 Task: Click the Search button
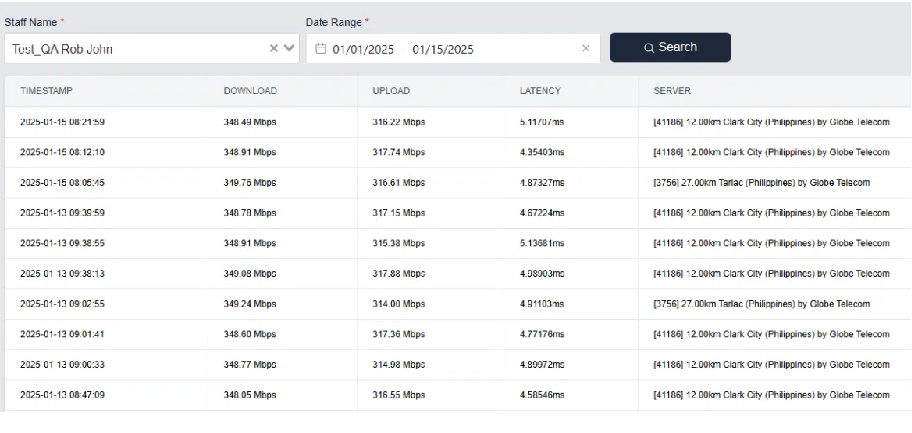tap(670, 47)
